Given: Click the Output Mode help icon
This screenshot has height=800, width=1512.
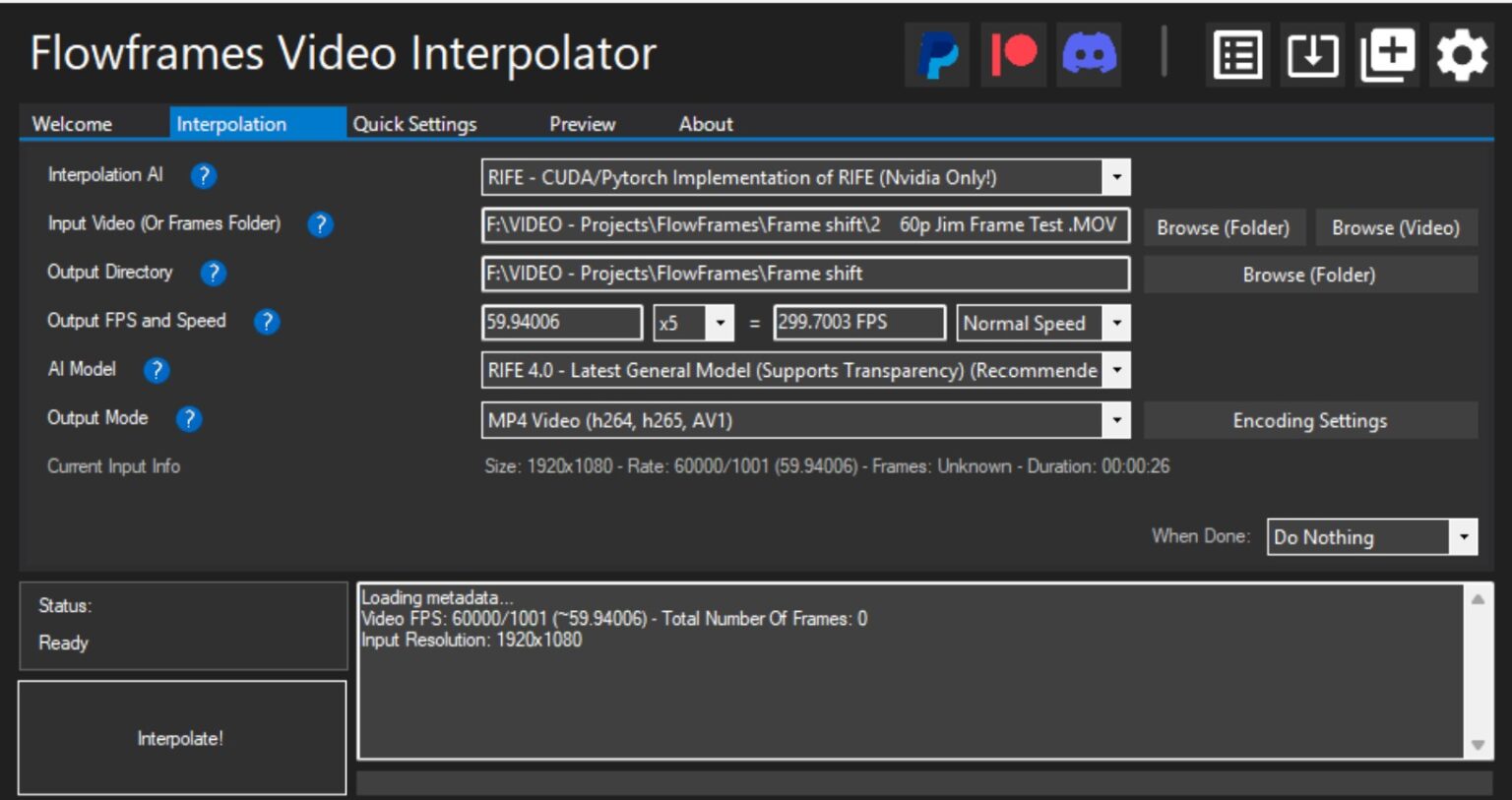Looking at the screenshot, I should (x=187, y=418).
